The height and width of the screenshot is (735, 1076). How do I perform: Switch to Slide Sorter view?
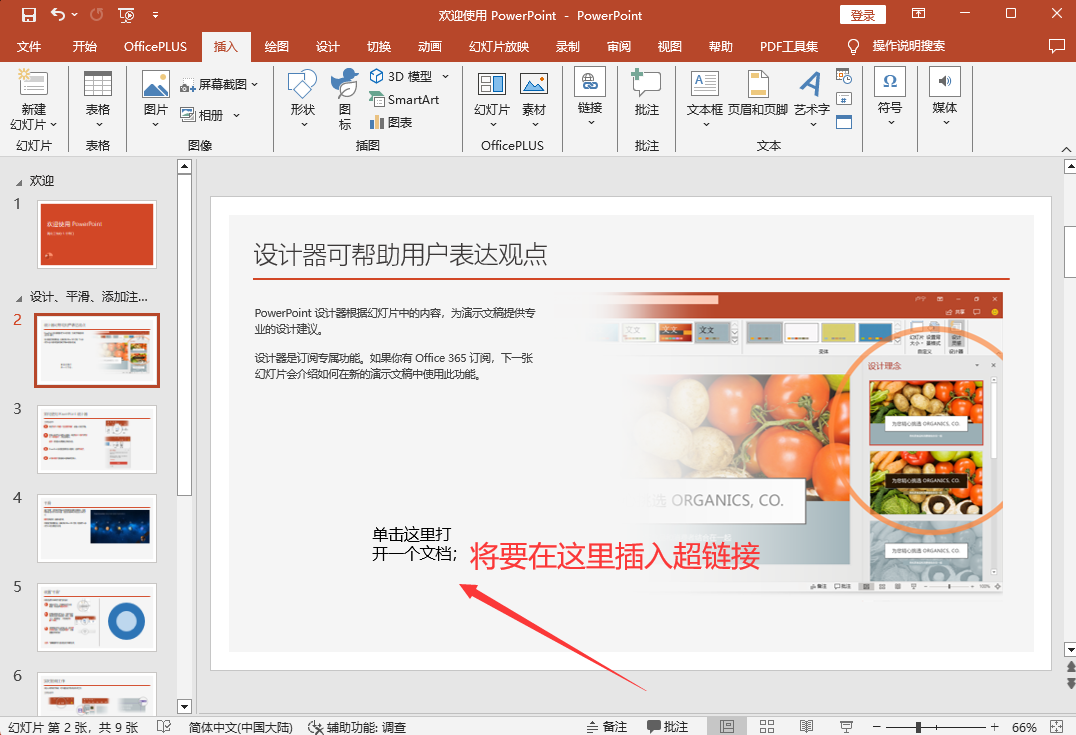pos(767,726)
